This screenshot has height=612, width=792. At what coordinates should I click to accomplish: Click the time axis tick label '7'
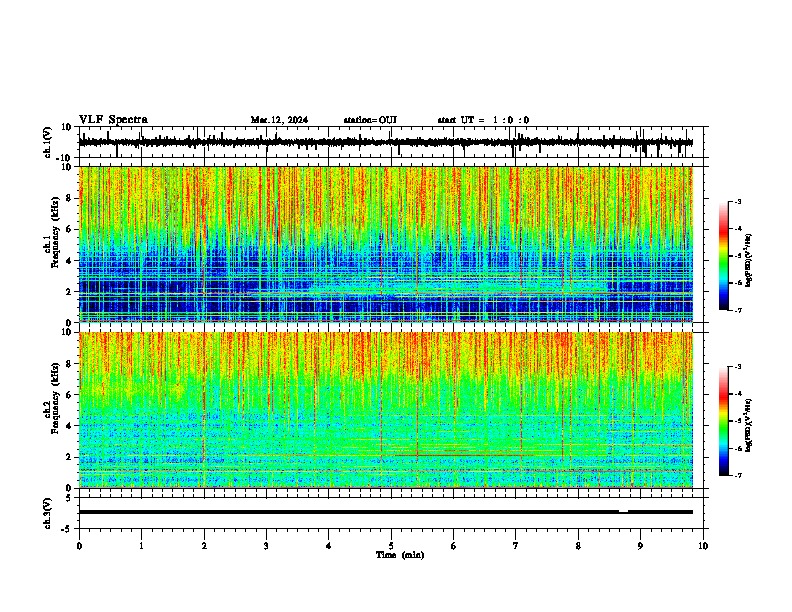516,546
